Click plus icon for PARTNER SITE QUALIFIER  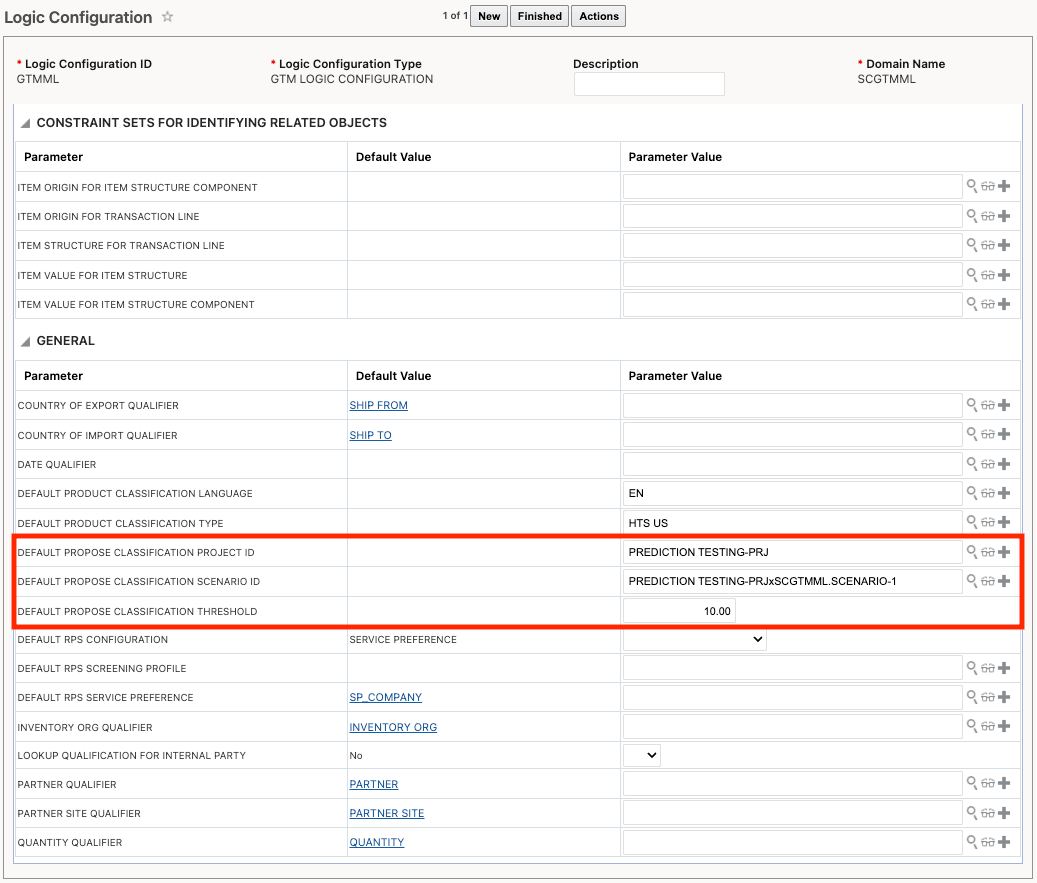[1004, 813]
